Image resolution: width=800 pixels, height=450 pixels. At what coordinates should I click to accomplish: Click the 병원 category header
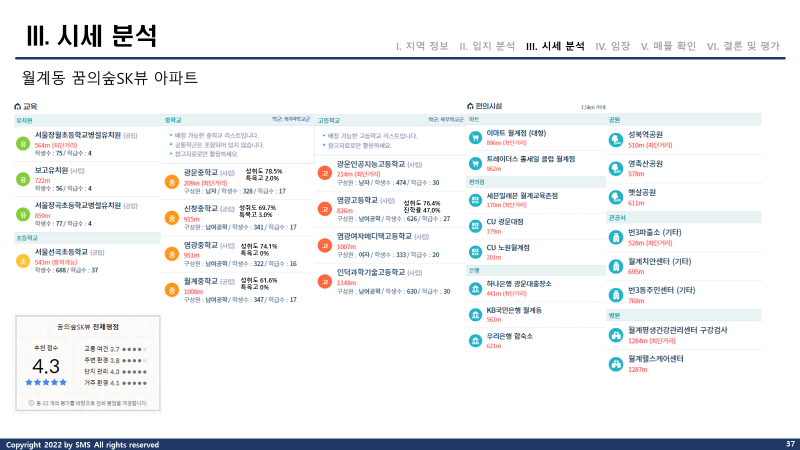(x=684, y=316)
